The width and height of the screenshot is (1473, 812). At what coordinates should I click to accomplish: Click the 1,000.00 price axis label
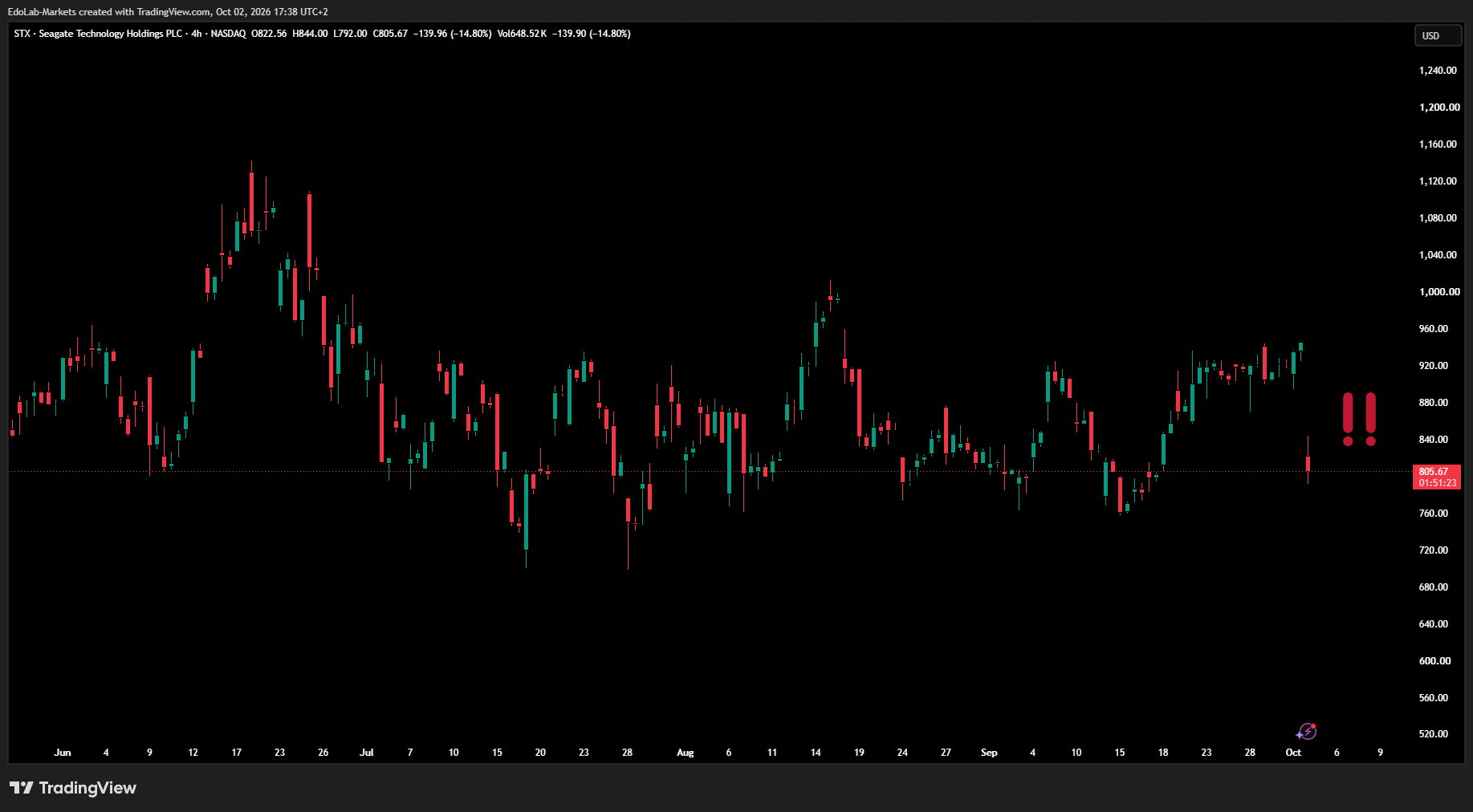(1439, 292)
